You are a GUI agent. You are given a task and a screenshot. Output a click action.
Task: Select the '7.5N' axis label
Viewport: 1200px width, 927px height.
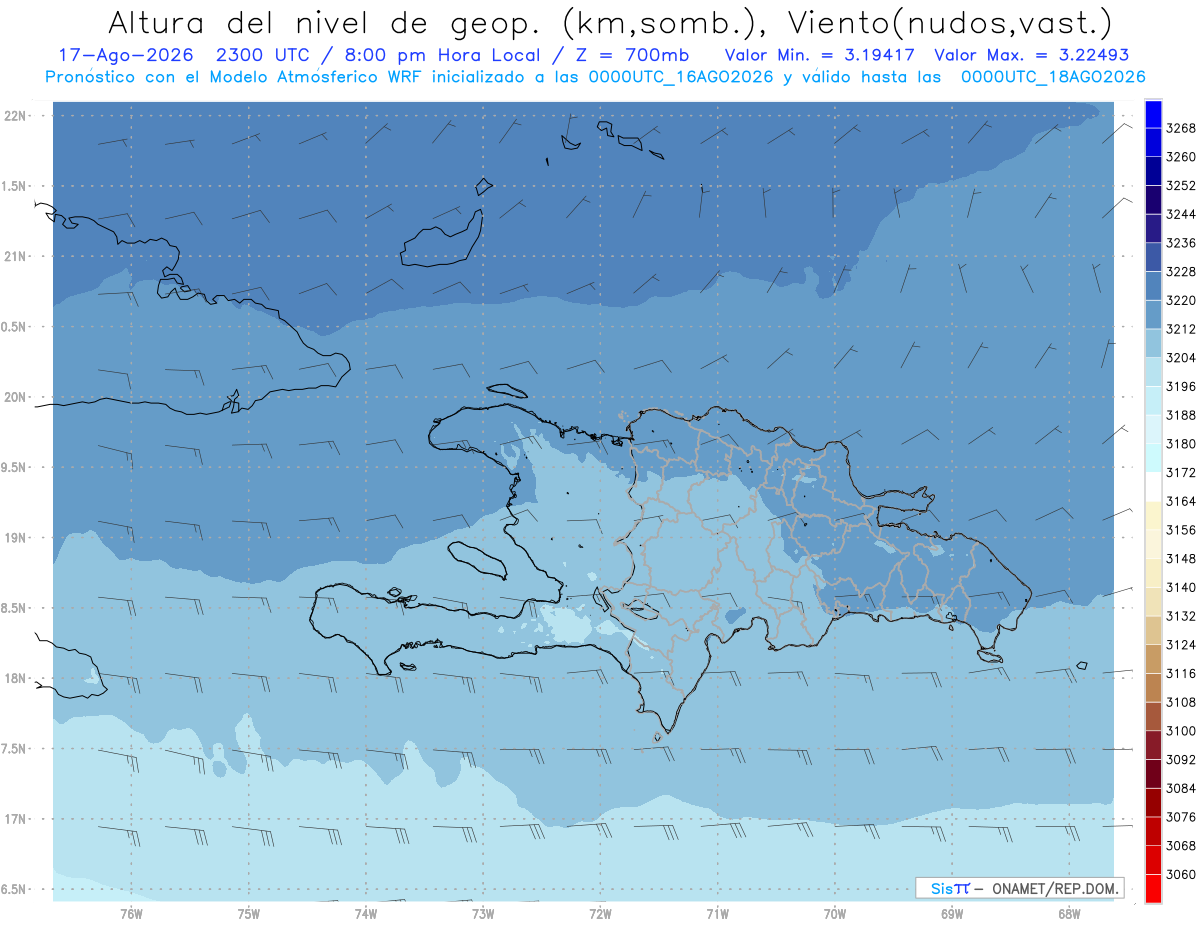click(13, 748)
